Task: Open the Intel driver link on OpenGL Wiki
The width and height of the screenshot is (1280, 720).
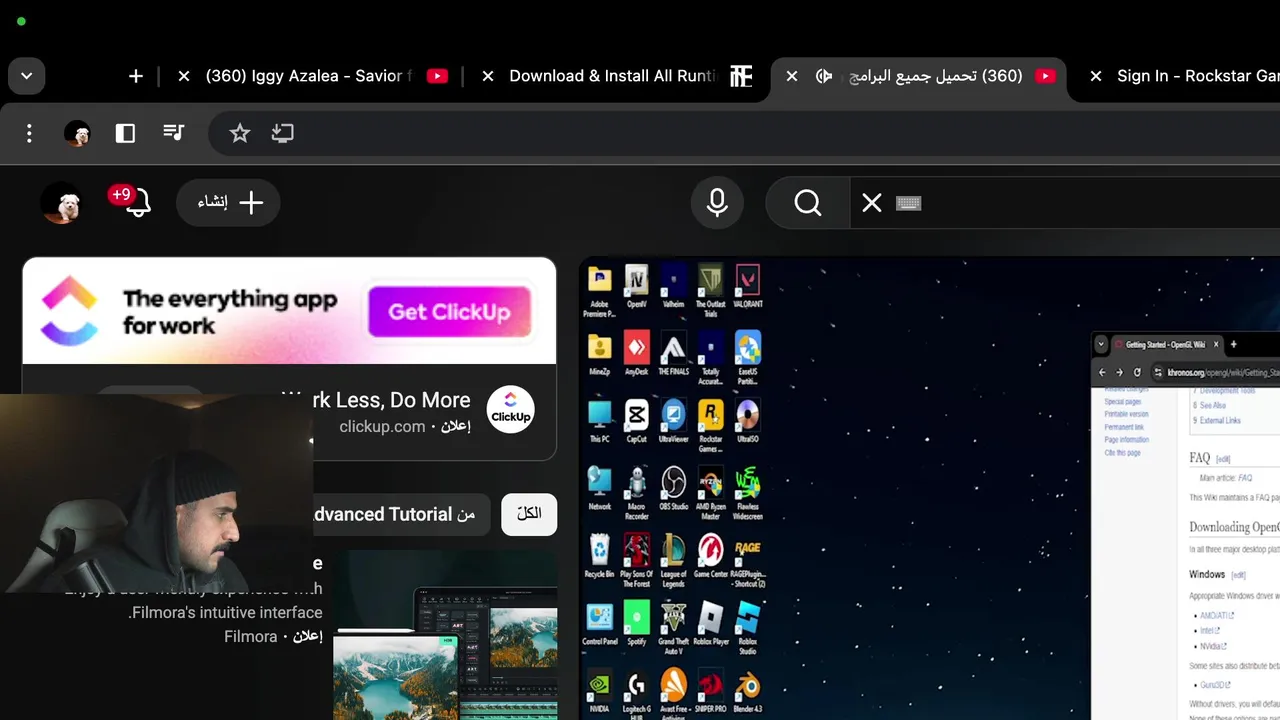Action: tap(1209, 631)
